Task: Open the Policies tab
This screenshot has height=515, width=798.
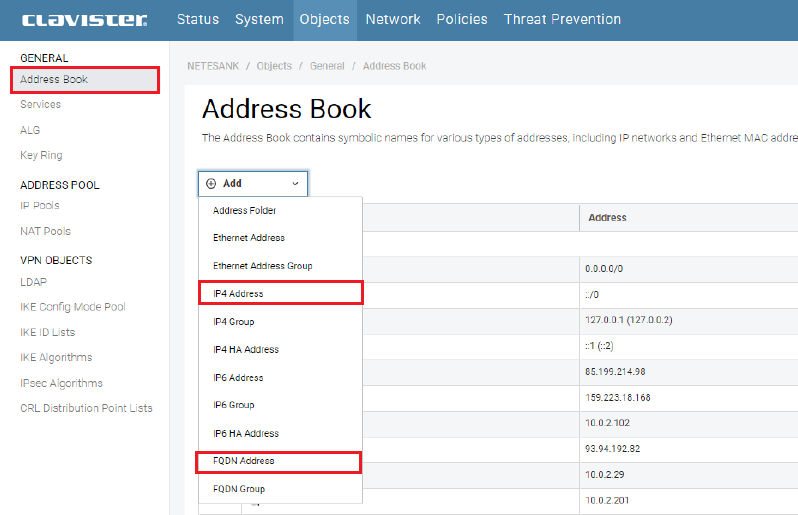Action: tap(462, 20)
